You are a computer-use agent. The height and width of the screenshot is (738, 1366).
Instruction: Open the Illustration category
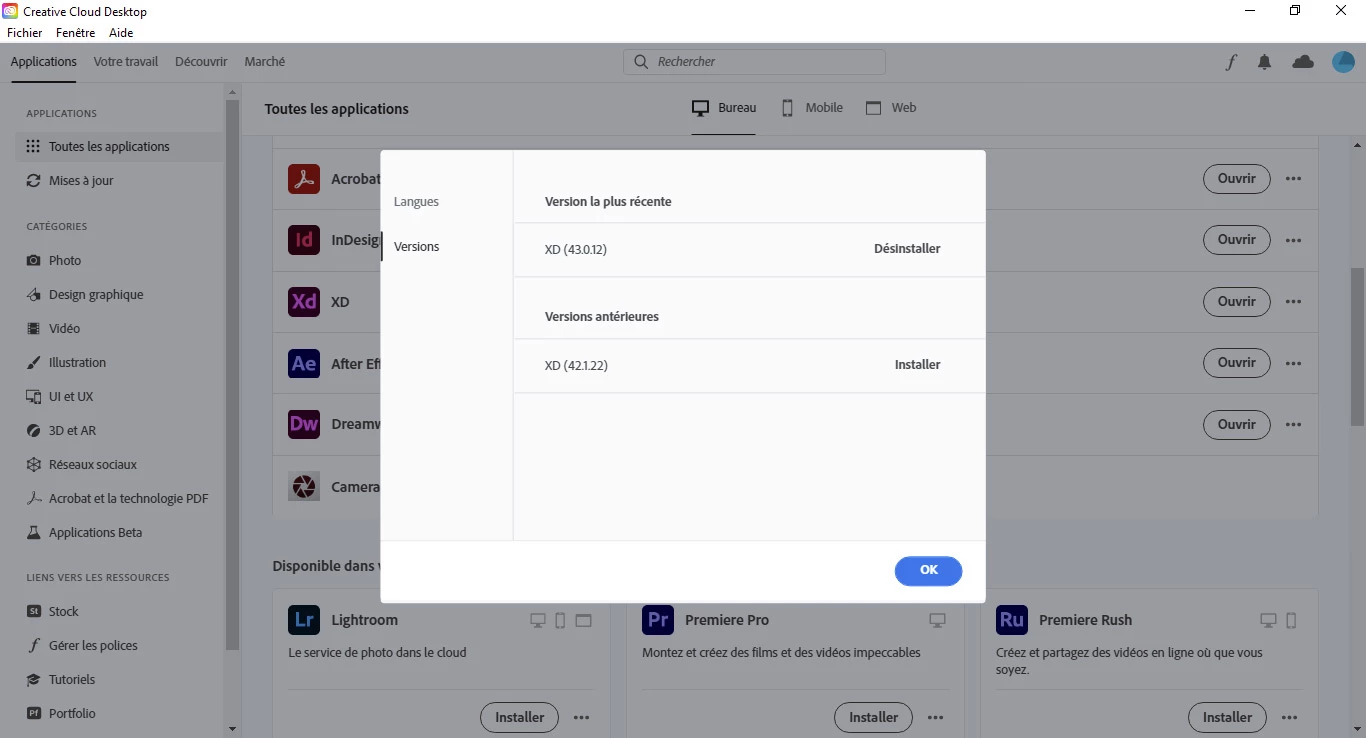click(65, 362)
